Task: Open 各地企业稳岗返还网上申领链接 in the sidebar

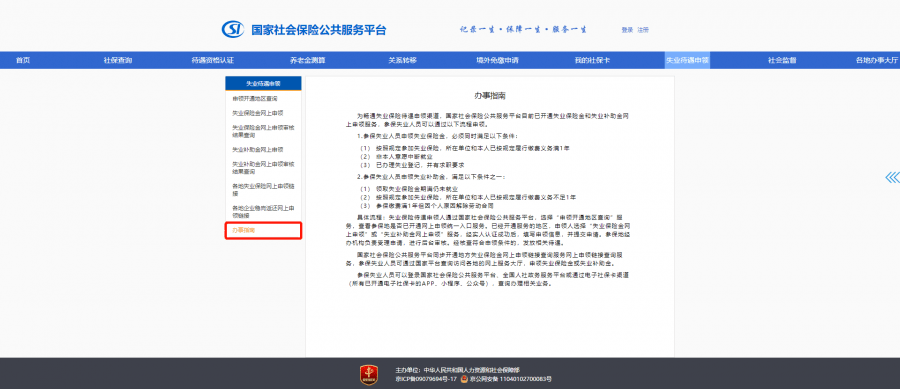Action: pyautogui.click(x=263, y=212)
